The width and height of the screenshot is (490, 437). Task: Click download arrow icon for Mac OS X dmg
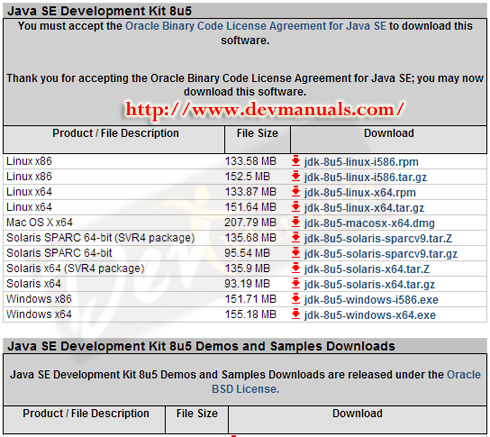296,222
